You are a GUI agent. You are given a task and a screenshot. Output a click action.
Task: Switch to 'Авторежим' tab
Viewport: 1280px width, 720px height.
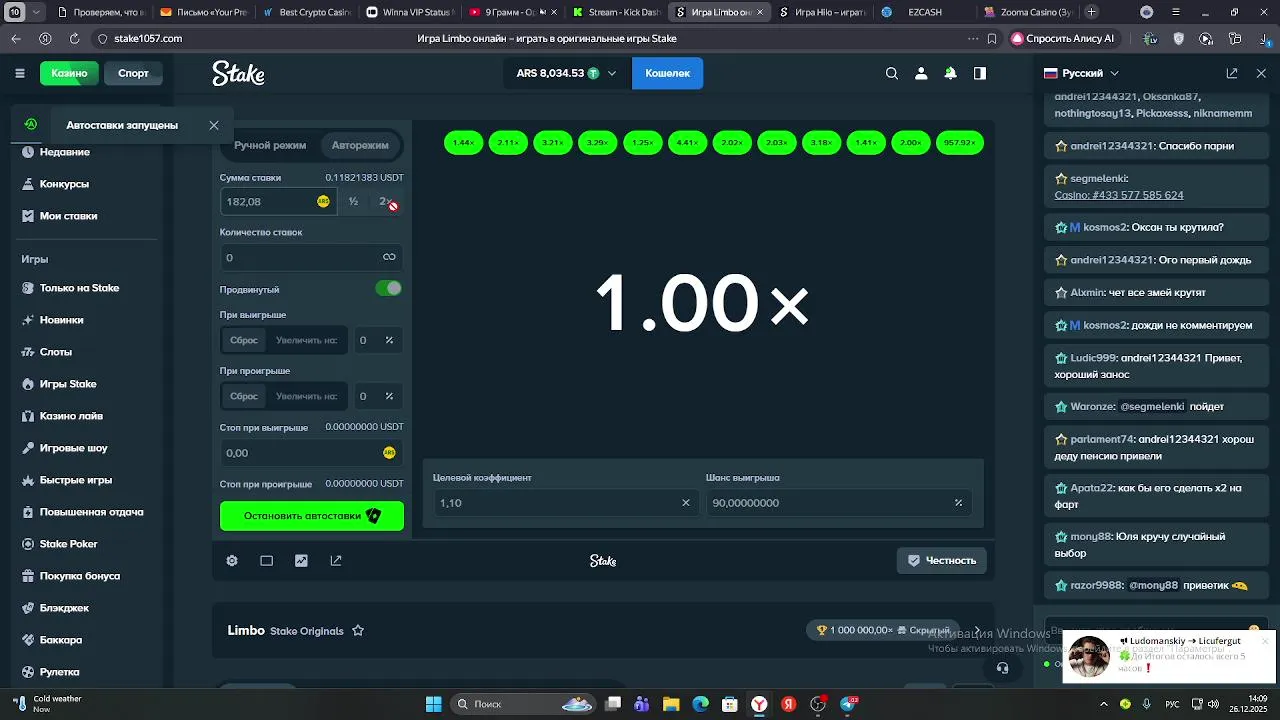(360, 145)
